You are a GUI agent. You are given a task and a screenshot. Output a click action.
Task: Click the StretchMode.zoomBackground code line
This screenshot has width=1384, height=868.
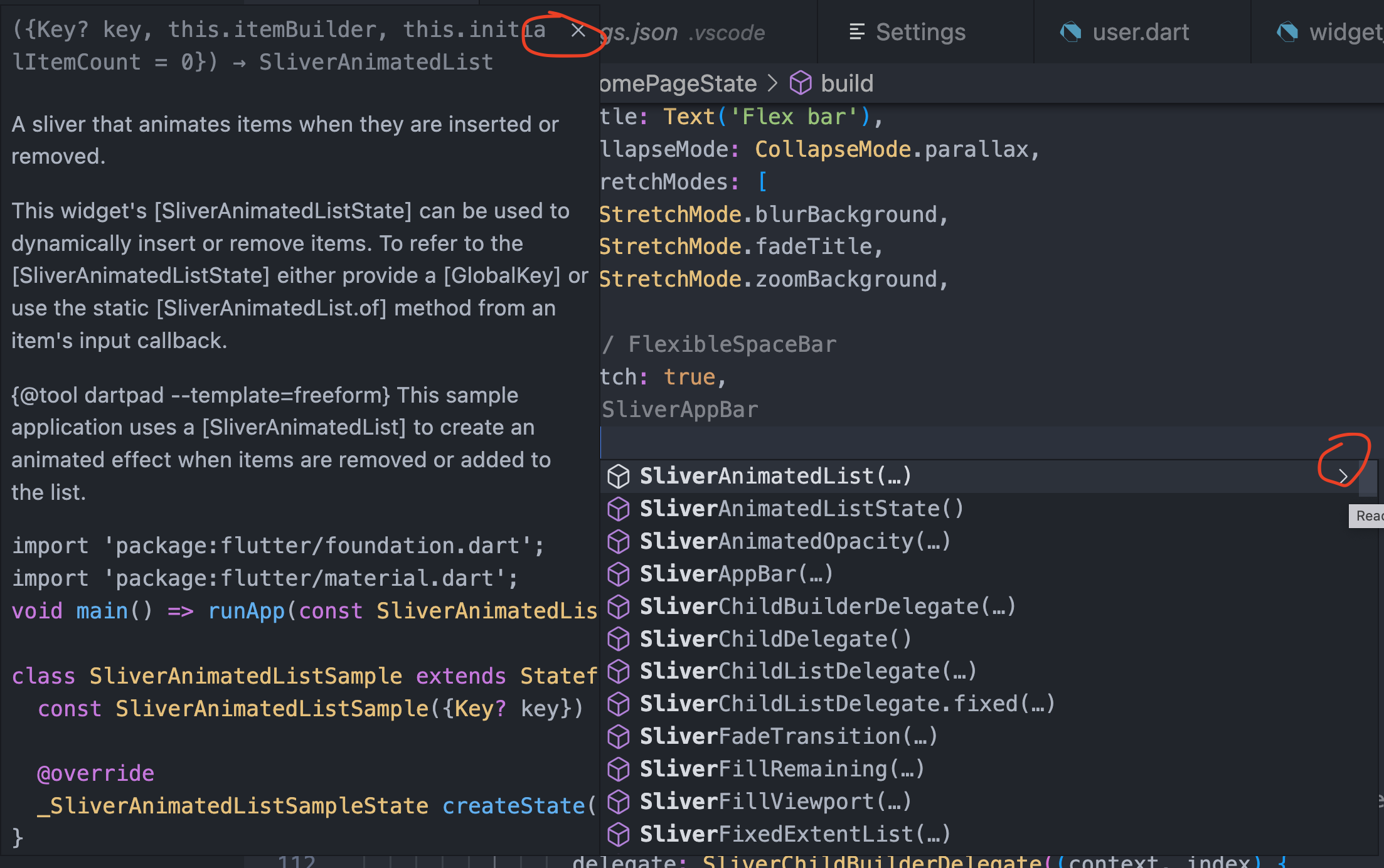click(774, 279)
